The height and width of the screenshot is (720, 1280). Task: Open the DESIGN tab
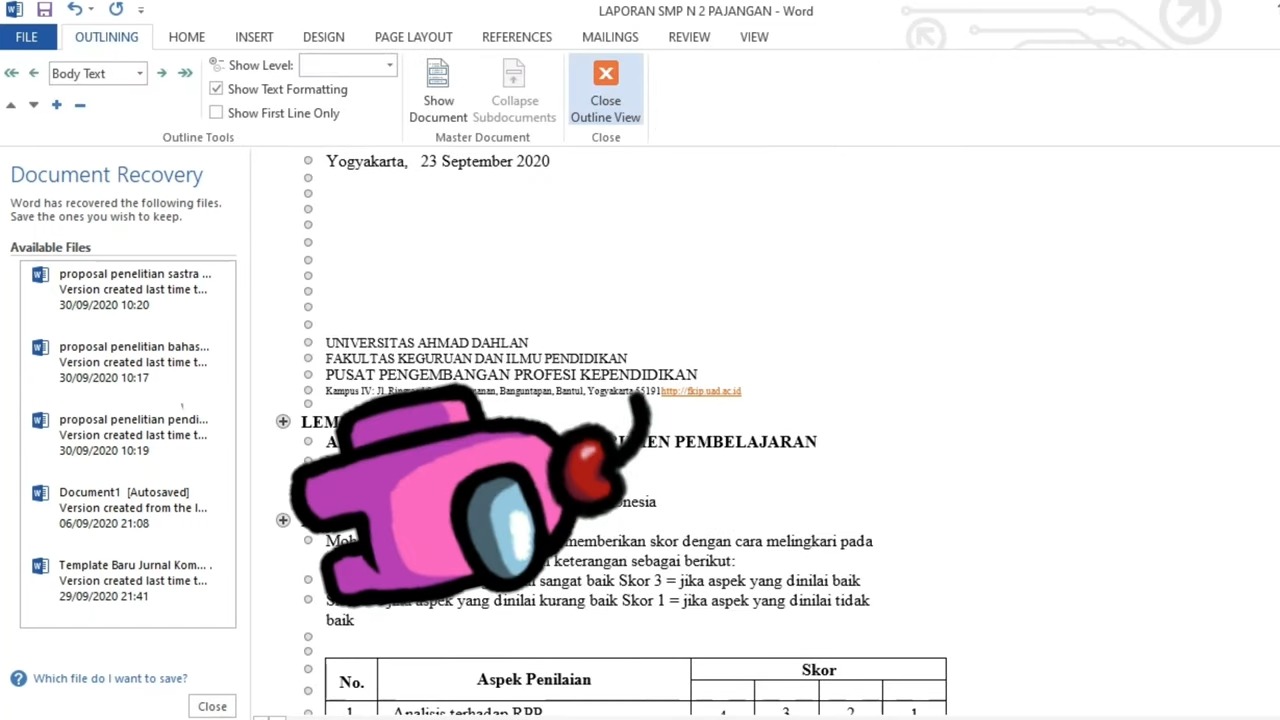pyautogui.click(x=323, y=37)
